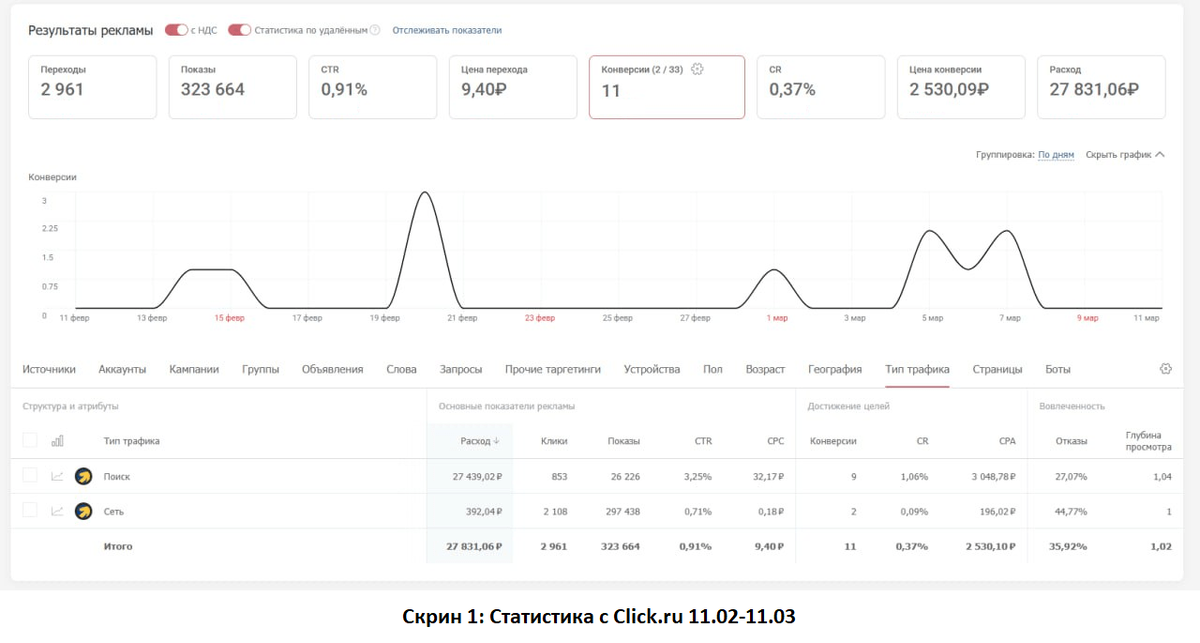1200x643 pixels.
Task: Switch to Объявления tab
Action: point(332,369)
